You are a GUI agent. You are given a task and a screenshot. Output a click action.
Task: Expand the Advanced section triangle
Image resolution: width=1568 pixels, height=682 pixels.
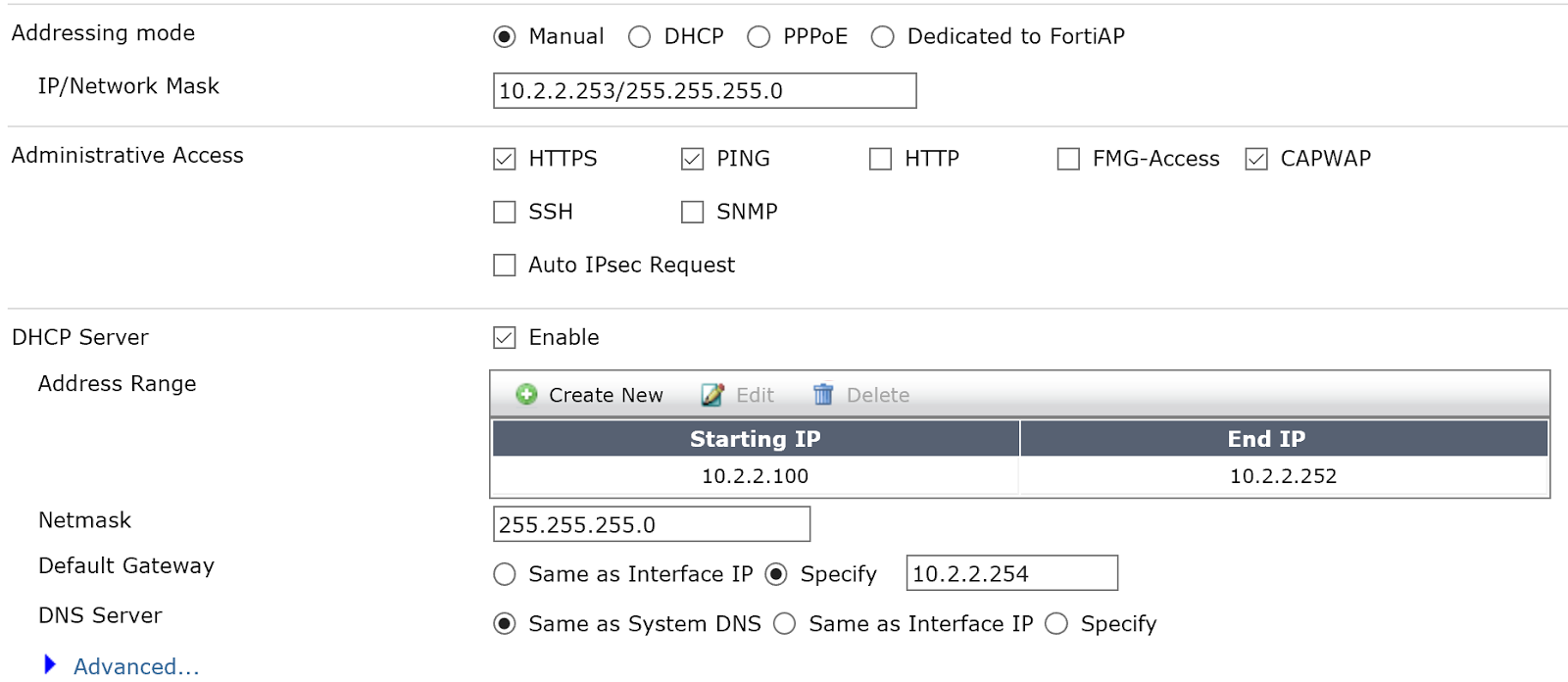tap(50, 665)
